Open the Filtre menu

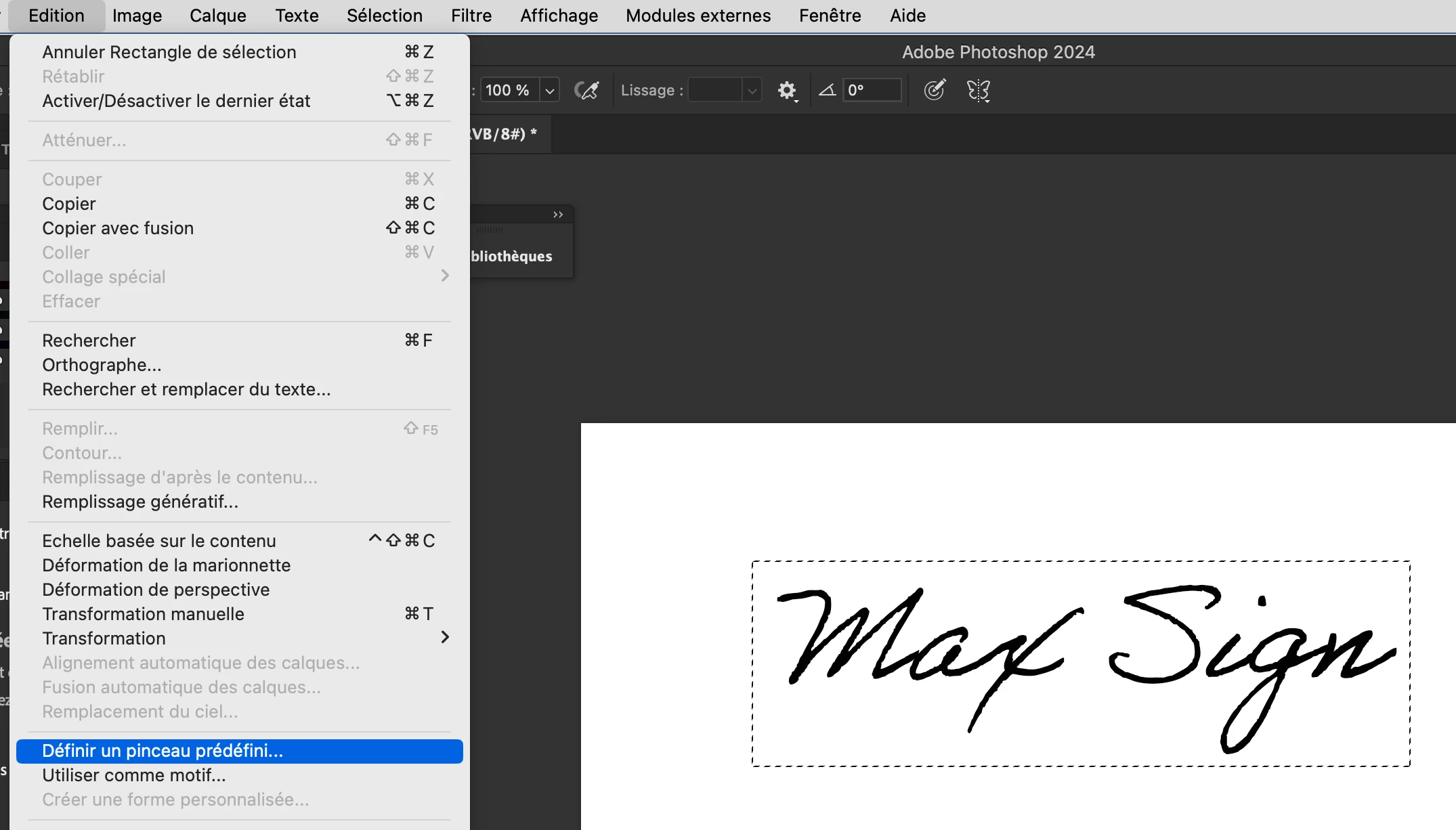[x=471, y=16]
